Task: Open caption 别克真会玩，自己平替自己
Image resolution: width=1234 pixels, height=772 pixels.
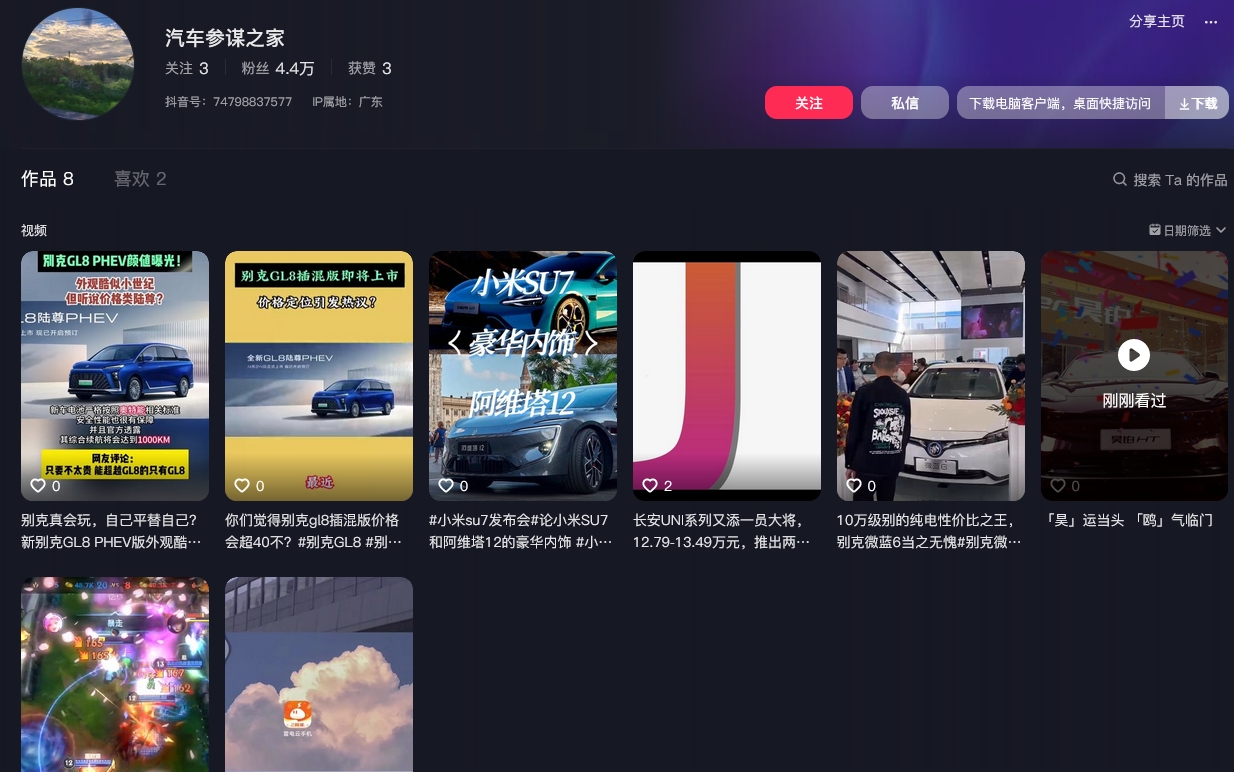Action: 111,531
